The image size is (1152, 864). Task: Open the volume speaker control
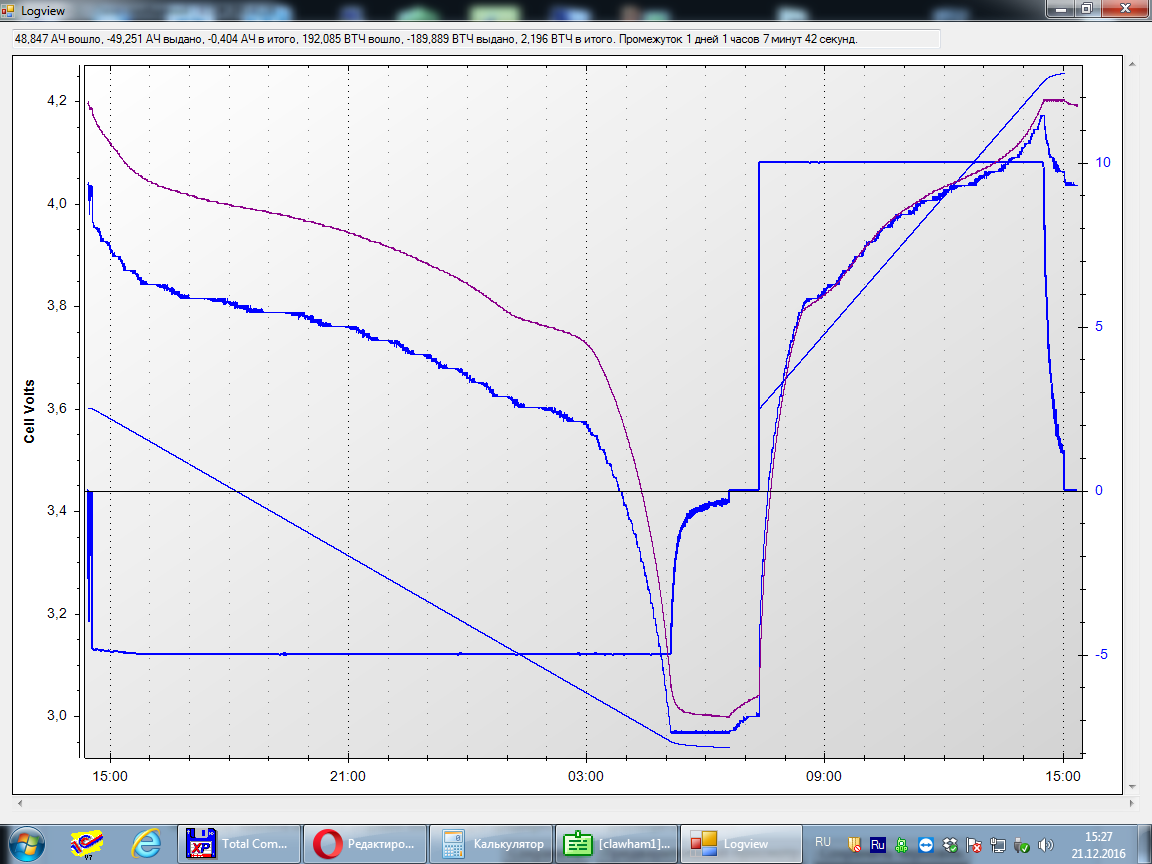[1046, 844]
